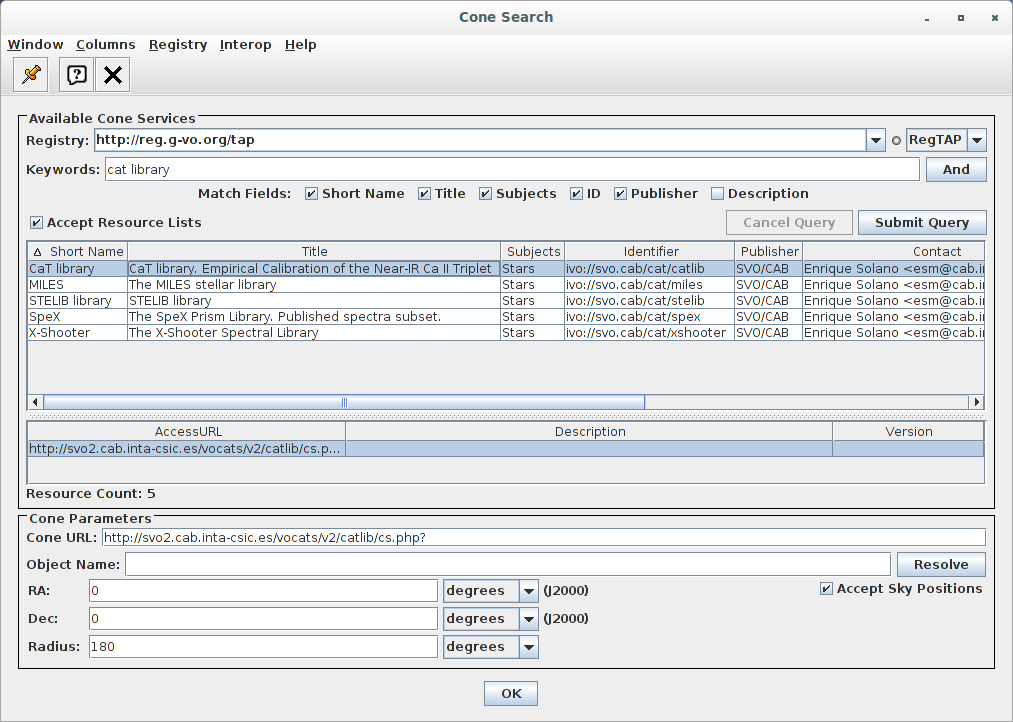Click the Title column header
The width and height of the screenshot is (1013, 722).
pos(314,251)
